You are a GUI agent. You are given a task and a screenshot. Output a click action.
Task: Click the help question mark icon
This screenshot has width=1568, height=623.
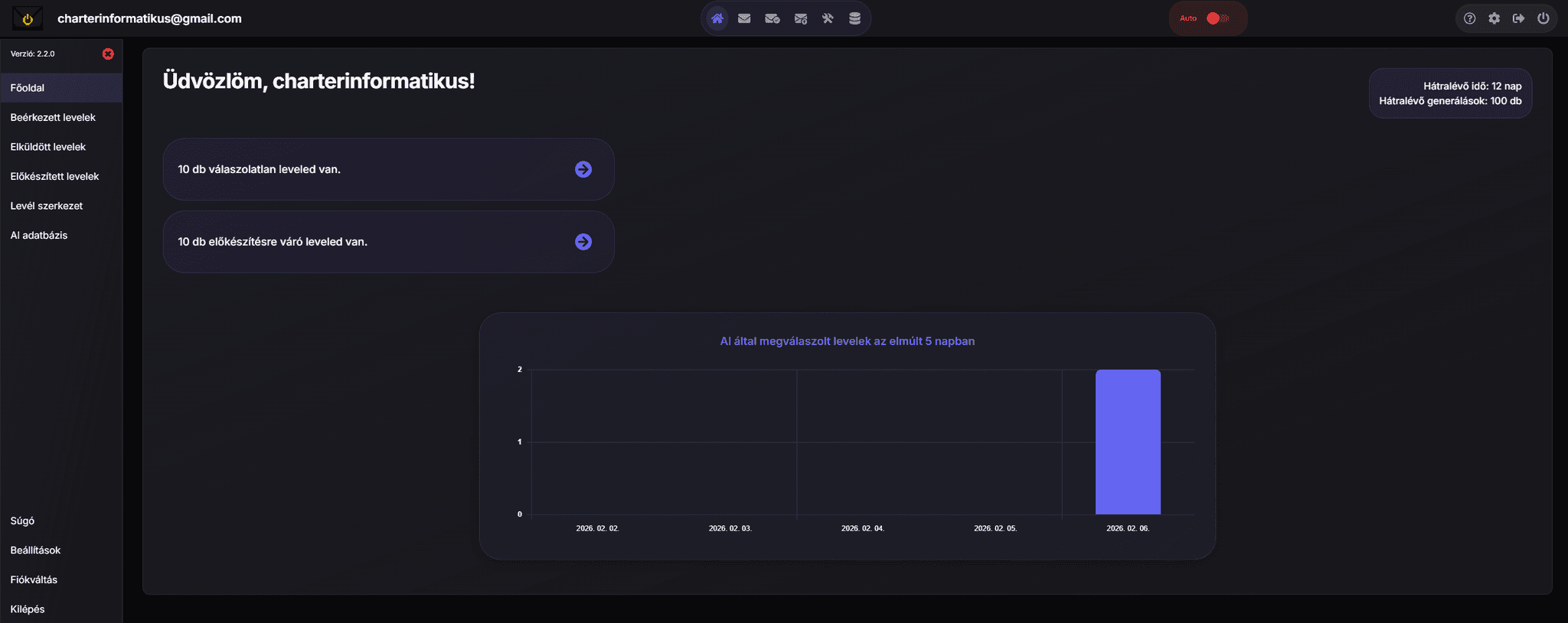click(1469, 18)
